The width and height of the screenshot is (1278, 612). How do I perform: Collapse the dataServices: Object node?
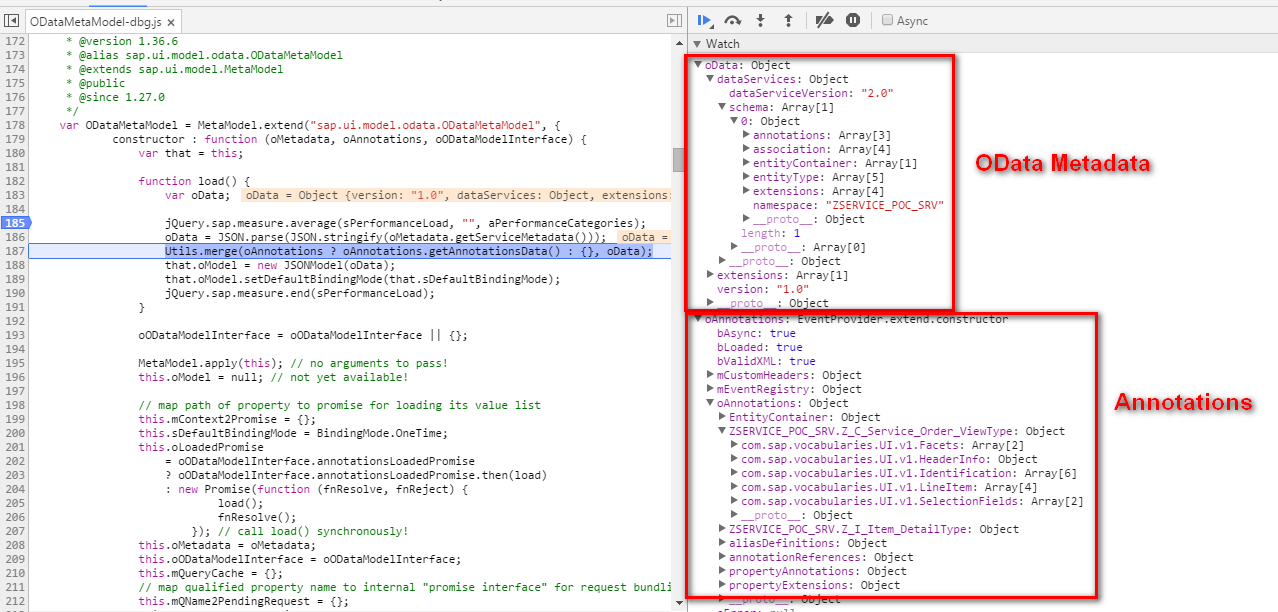pos(709,79)
